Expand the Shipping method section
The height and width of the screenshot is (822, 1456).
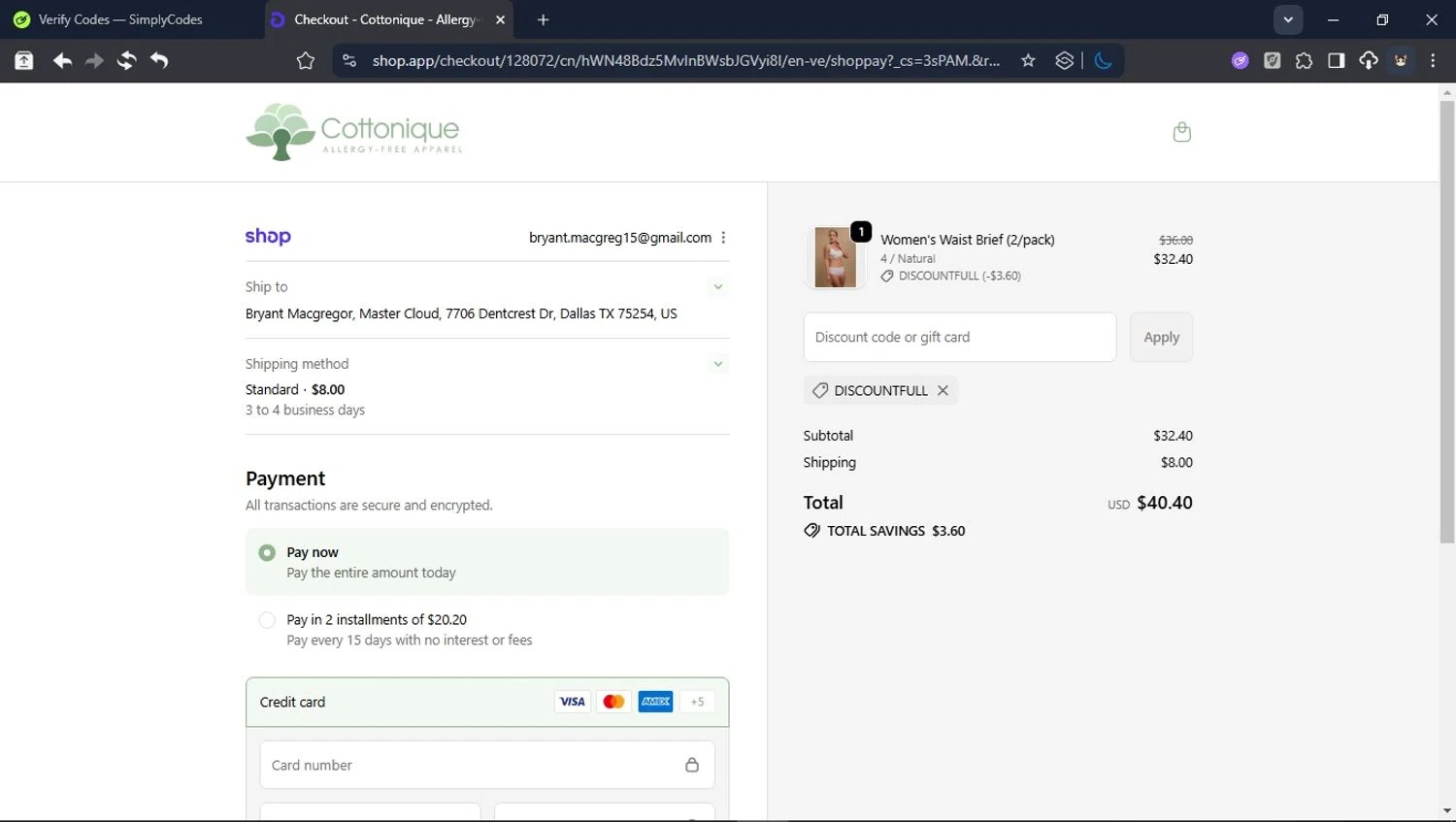coord(718,365)
